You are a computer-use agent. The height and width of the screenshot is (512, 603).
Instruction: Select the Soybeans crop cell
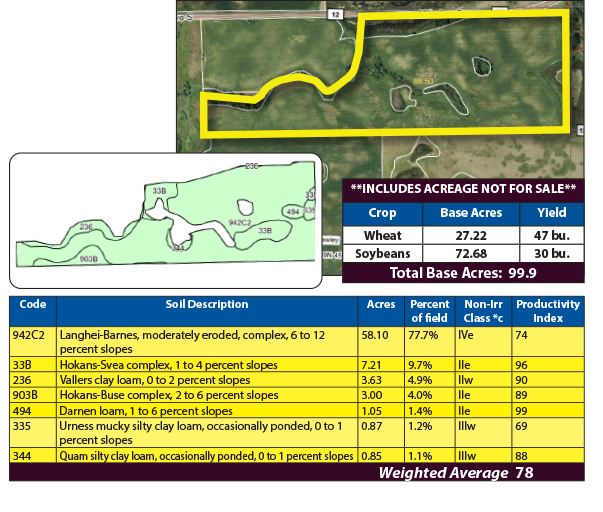click(382, 254)
